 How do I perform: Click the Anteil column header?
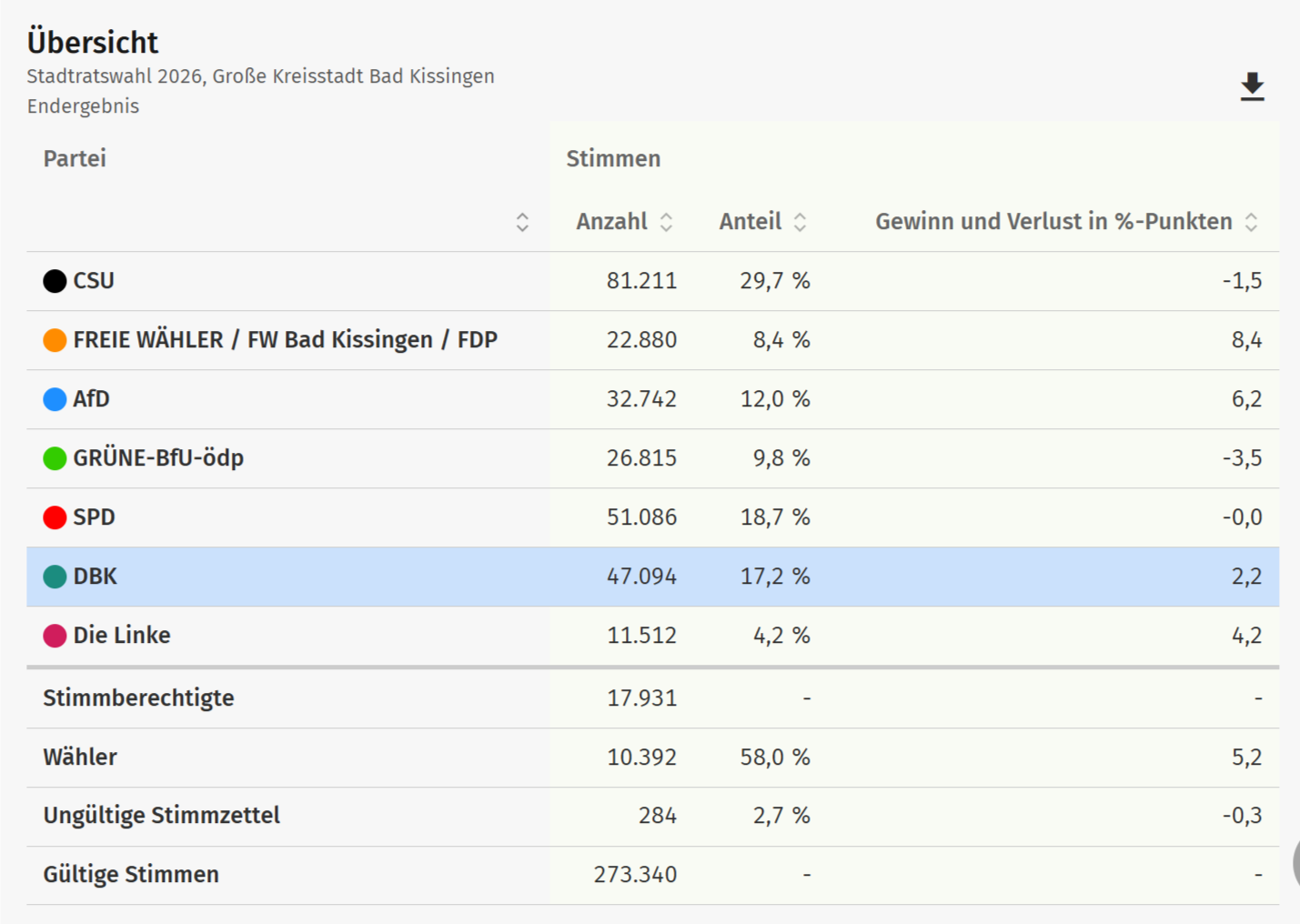tap(750, 222)
